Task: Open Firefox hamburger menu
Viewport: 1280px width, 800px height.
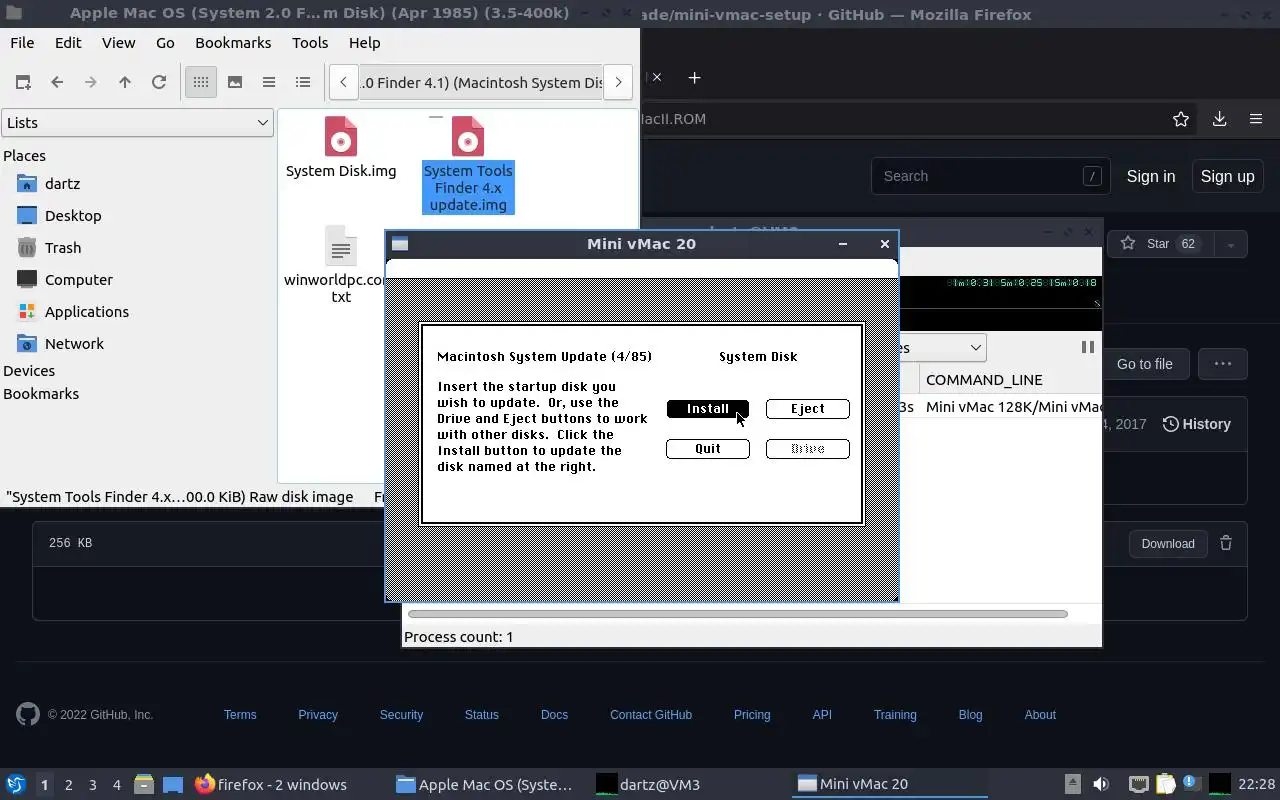Action: pos(1256,119)
